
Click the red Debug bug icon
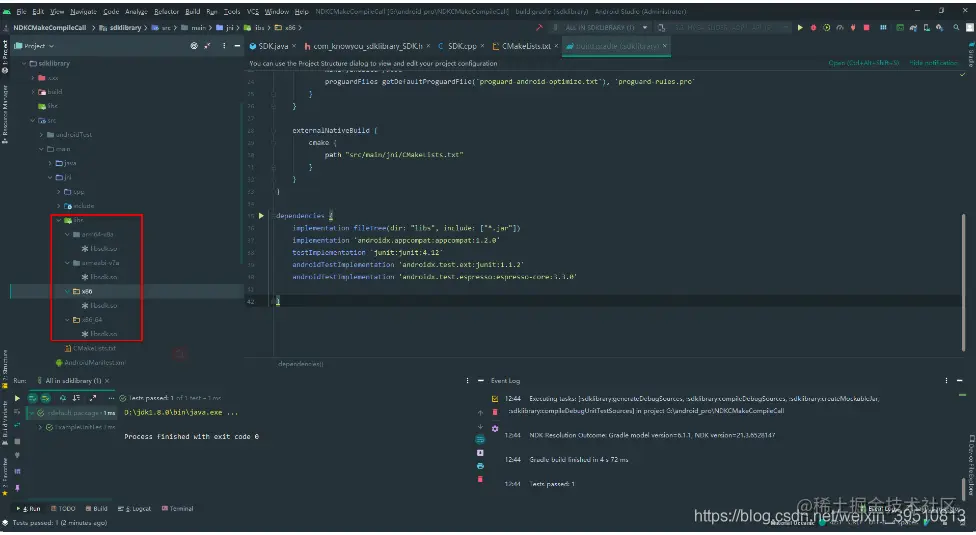click(813, 27)
